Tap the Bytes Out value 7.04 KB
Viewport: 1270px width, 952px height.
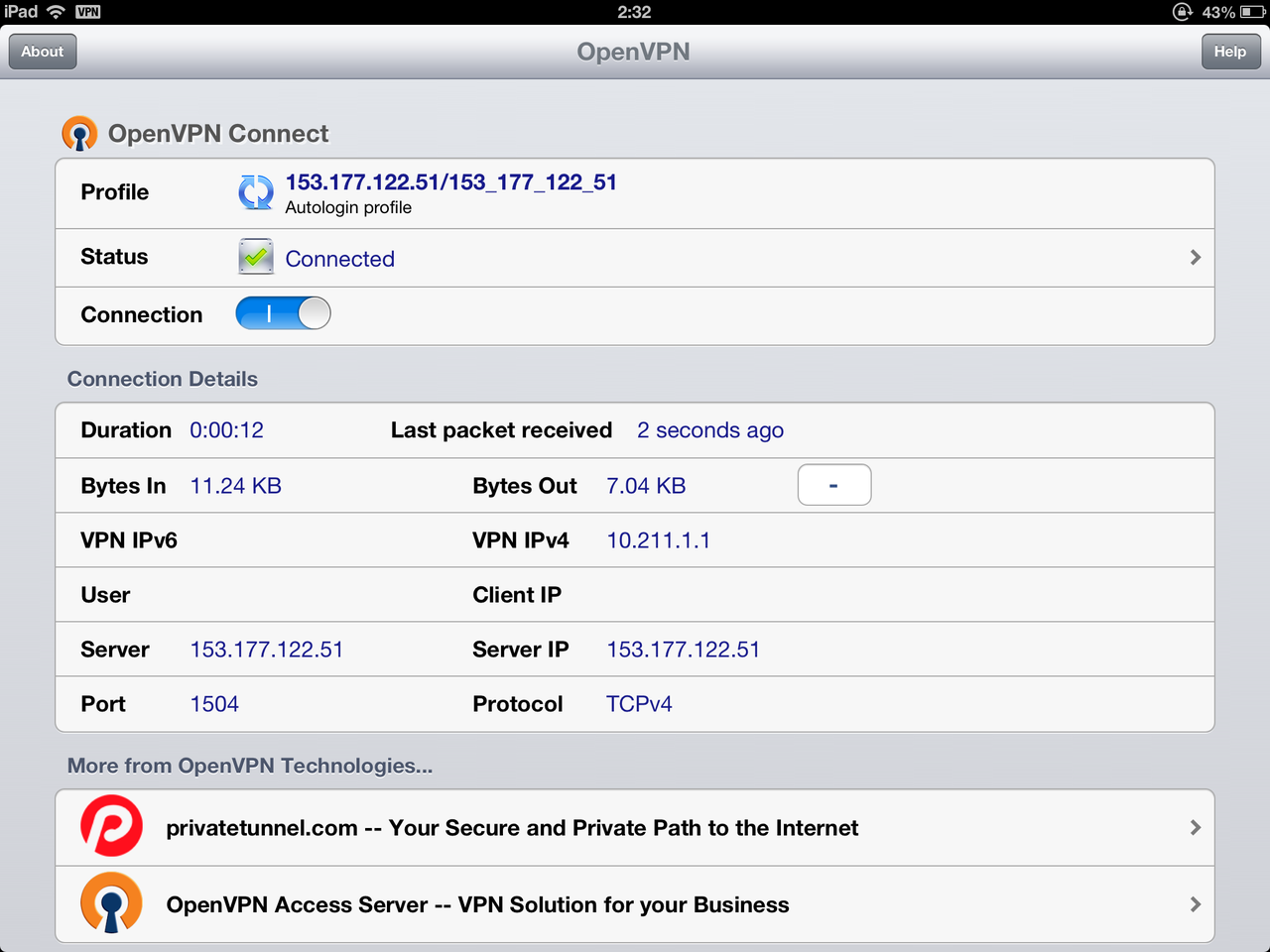(x=646, y=486)
